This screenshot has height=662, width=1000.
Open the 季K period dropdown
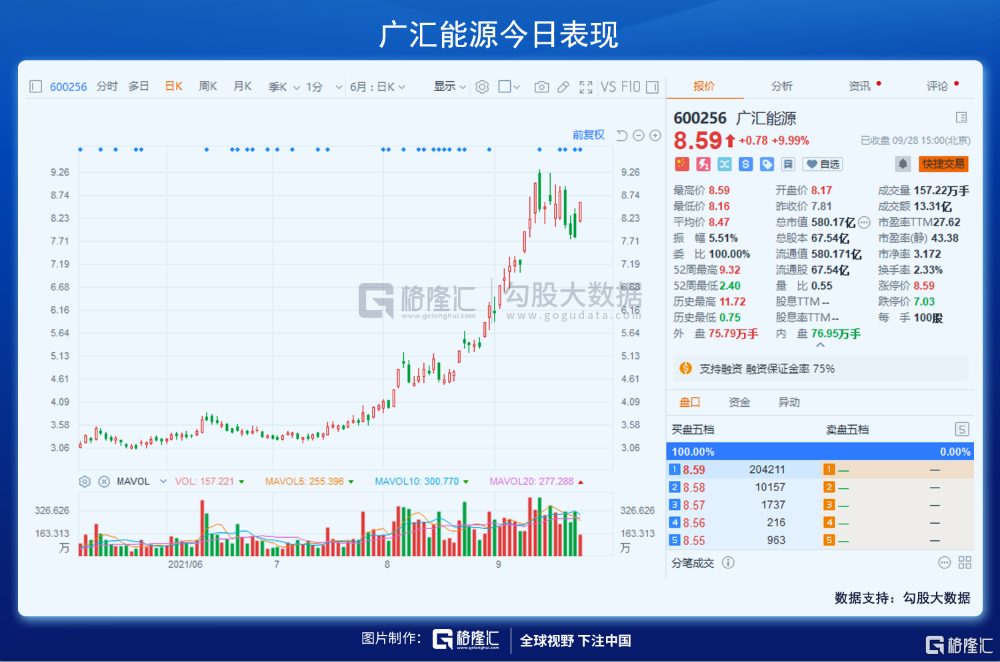284,87
